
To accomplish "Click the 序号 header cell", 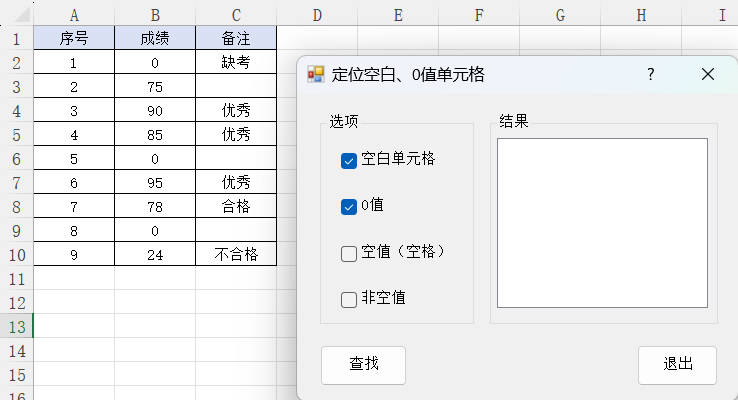I will pos(74,39).
